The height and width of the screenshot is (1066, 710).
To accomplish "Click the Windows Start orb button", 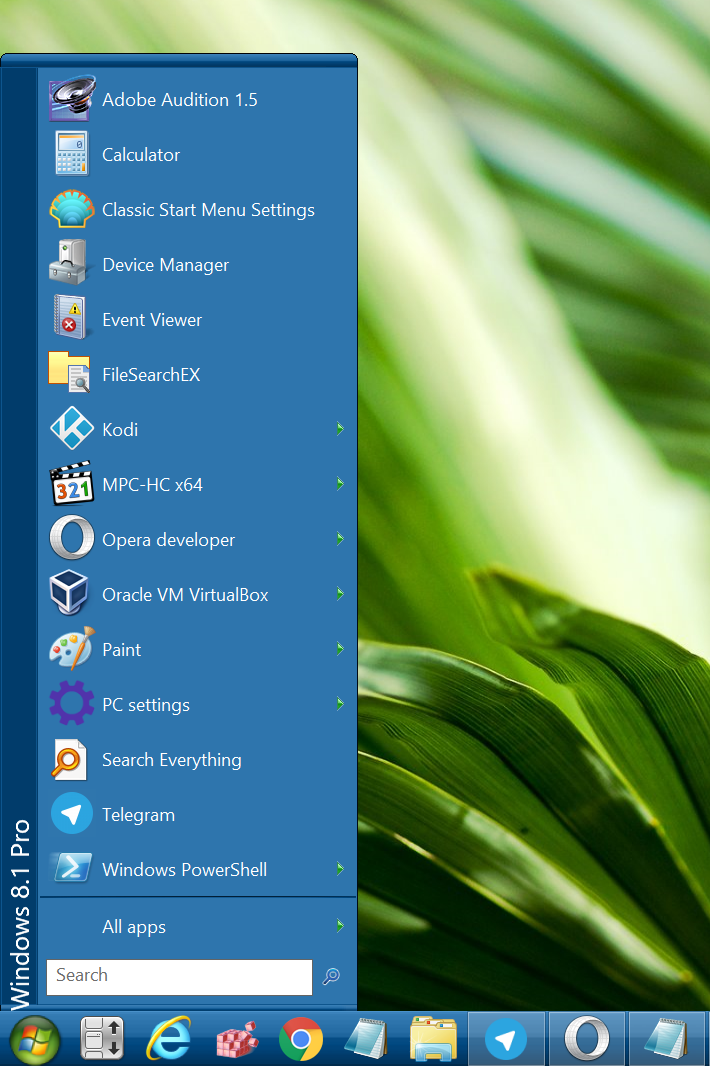I will 35,1040.
